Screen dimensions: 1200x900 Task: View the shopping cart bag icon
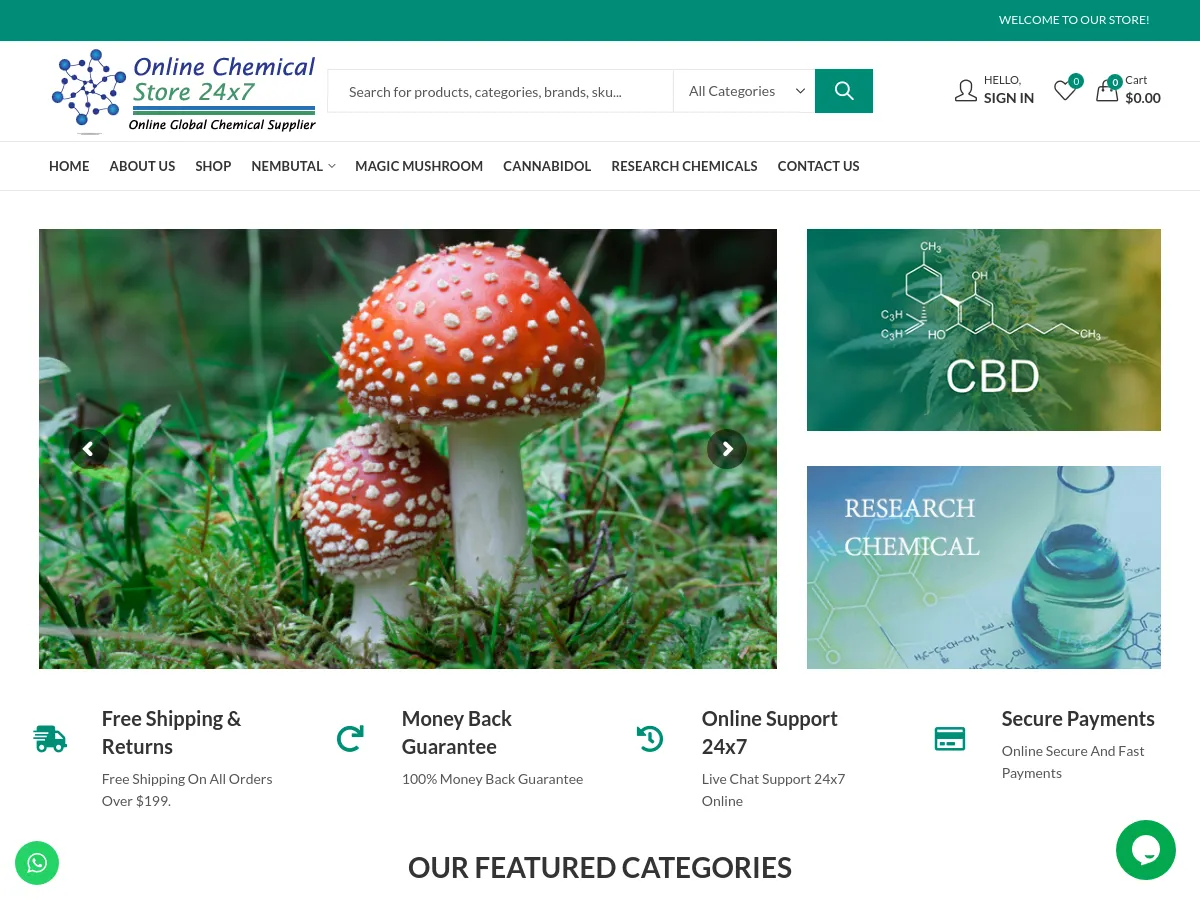[x=1107, y=90]
